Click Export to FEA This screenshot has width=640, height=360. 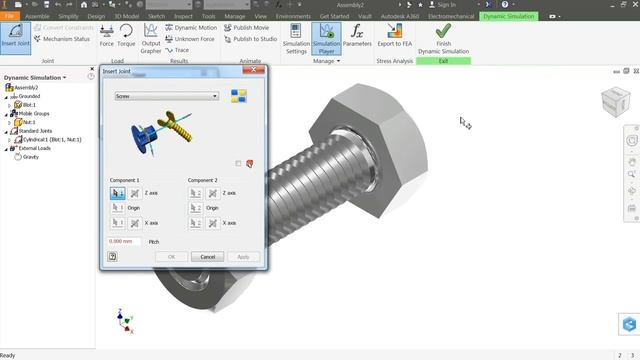395,36
